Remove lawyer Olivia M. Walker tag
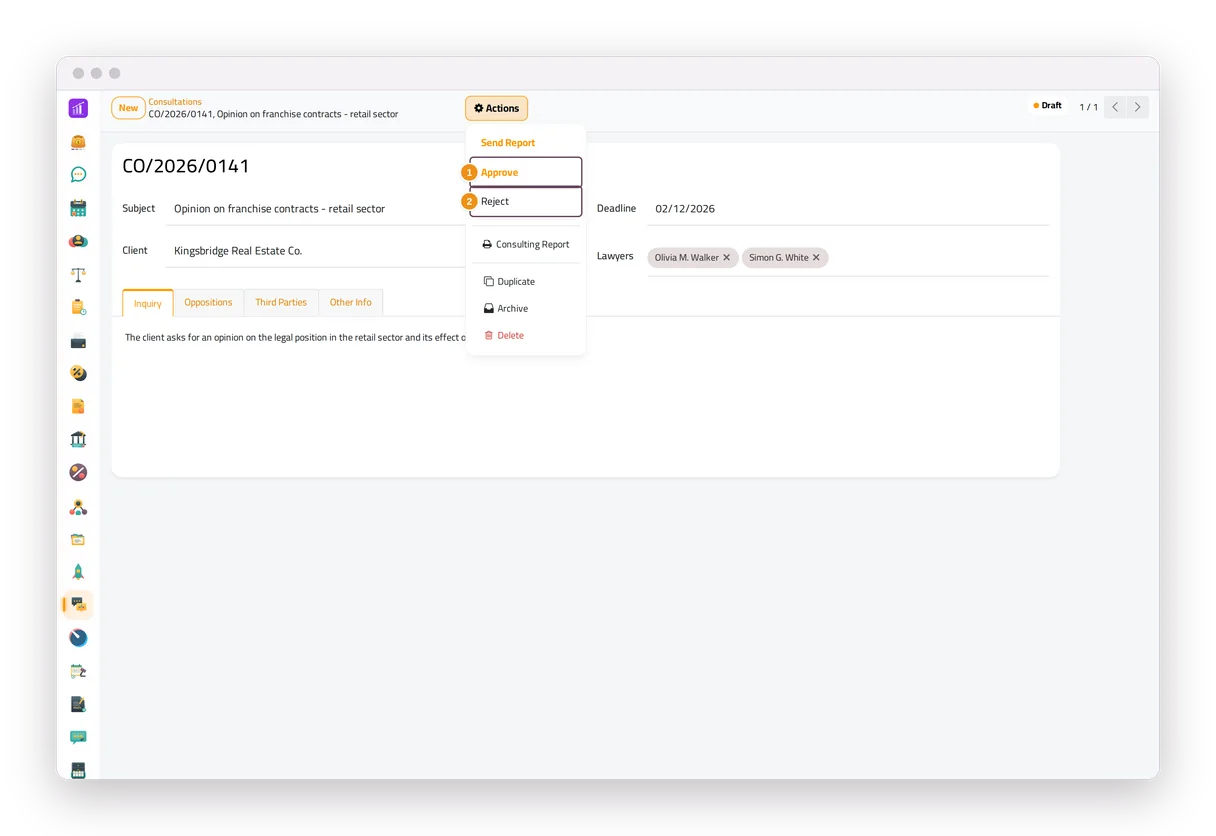 point(727,258)
